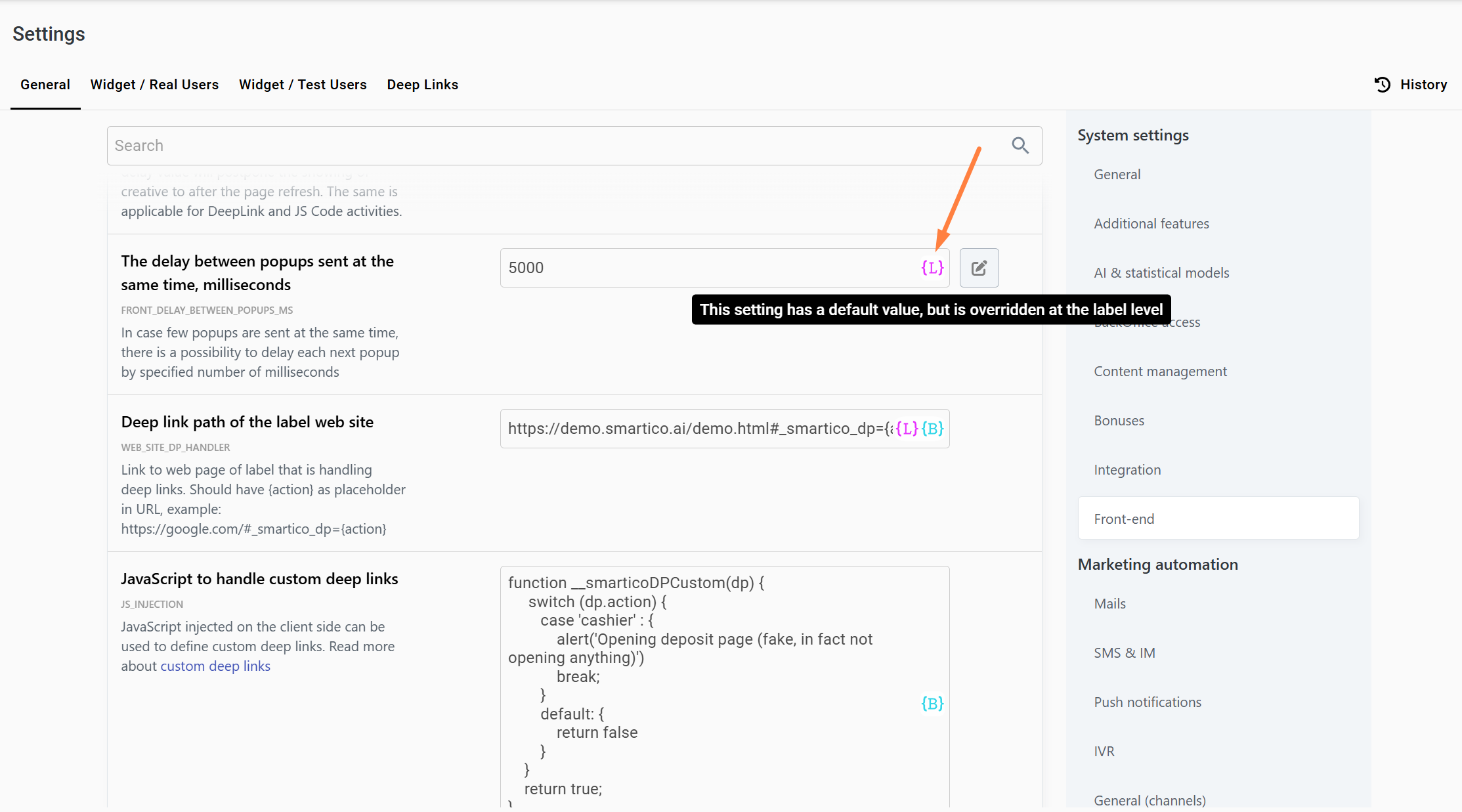Viewport: 1462px width, 812px height.
Task: Open the History panel
Action: click(1411, 85)
